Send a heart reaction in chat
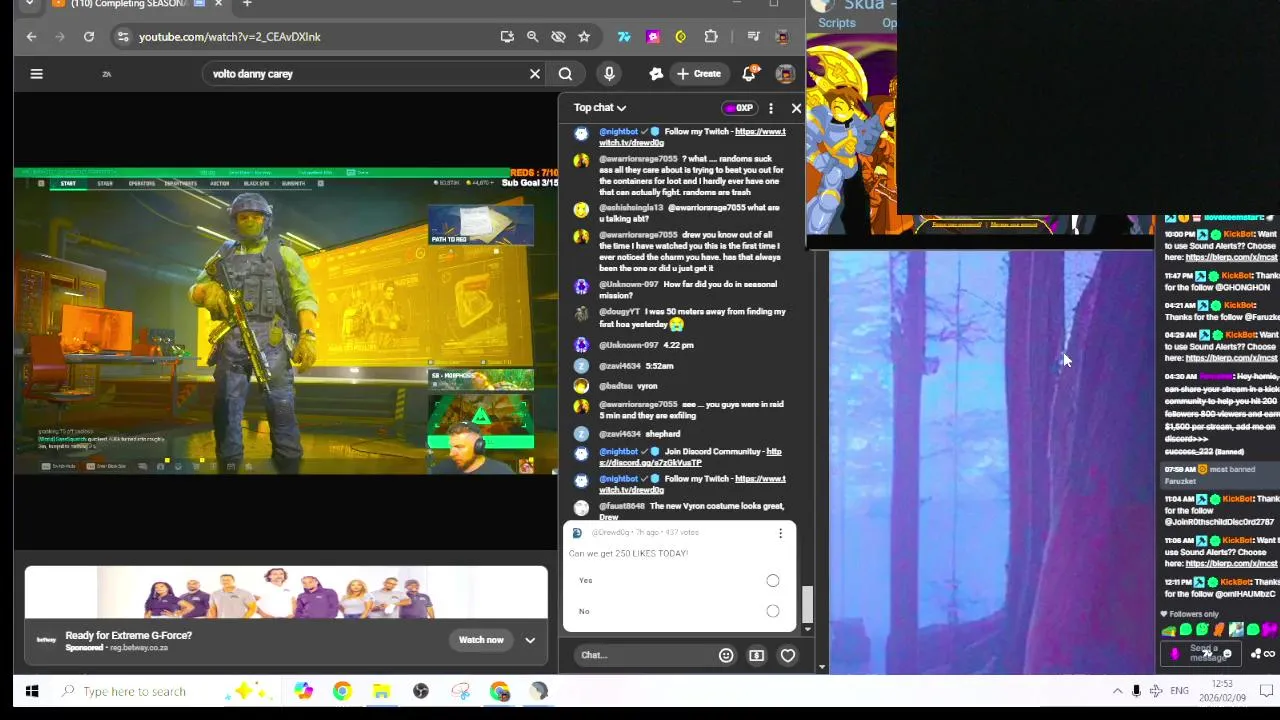Screen dimensions: 1280x720 tap(788, 655)
